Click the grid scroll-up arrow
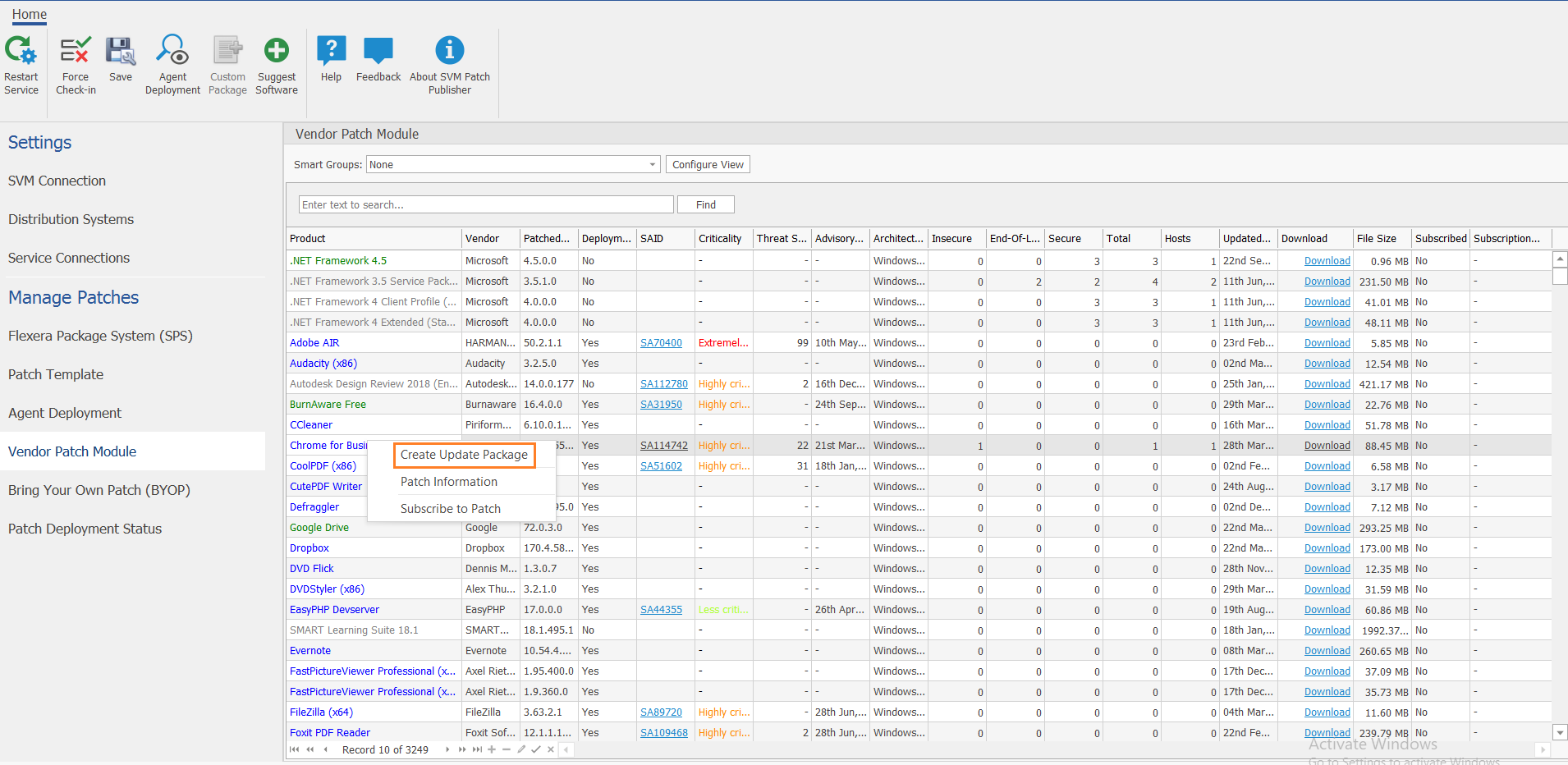The image size is (1568, 765). point(1560,259)
